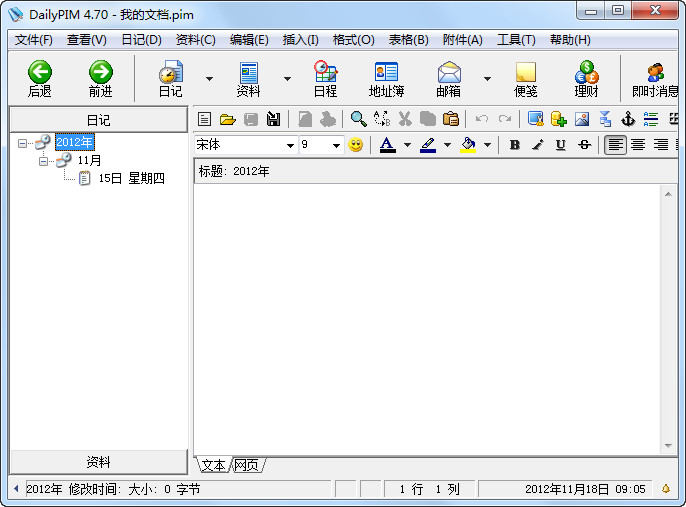This screenshot has width=686, height=507.
Task: Go forward with the 前进 button
Action: [101, 79]
